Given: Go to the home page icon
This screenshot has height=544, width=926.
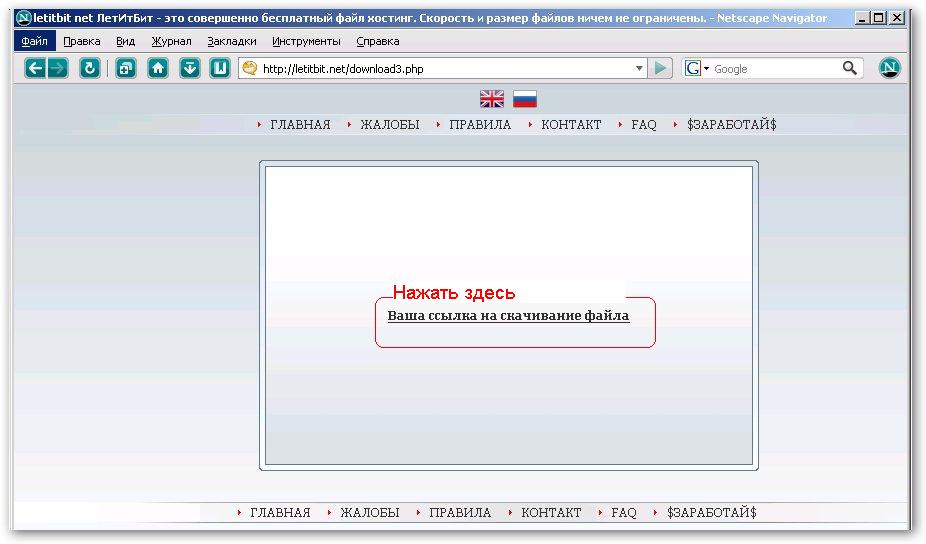Looking at the screenshot, I should [158, 69].
